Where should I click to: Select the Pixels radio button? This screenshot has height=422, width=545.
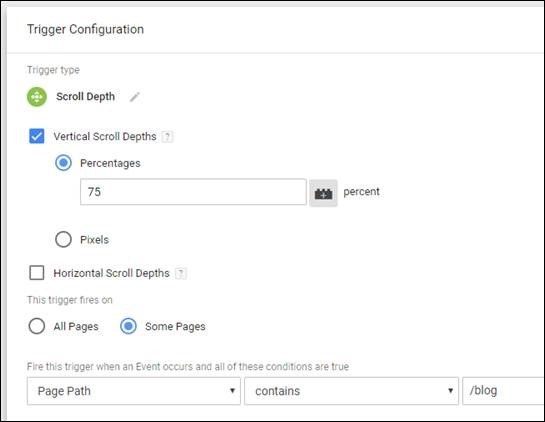(63, 240)
